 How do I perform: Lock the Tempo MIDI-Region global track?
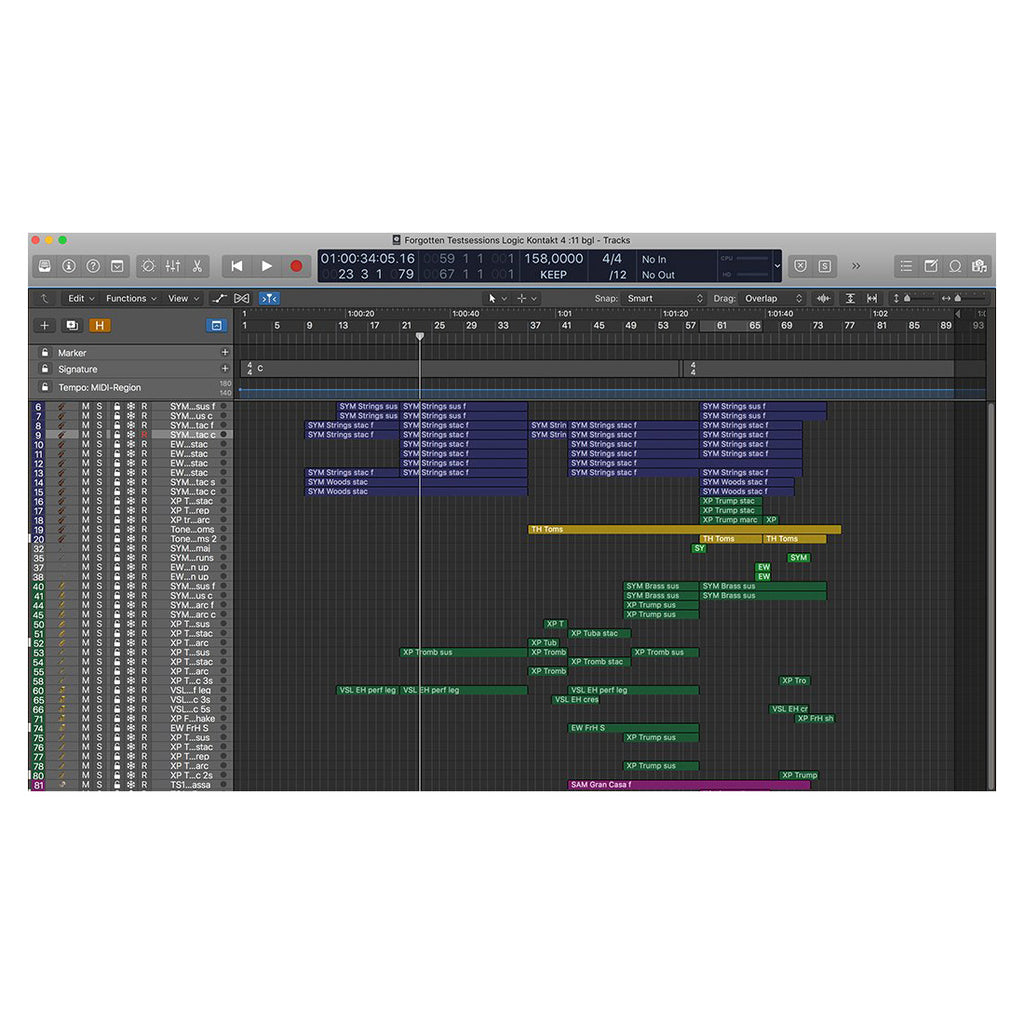[x=44, y=387]
